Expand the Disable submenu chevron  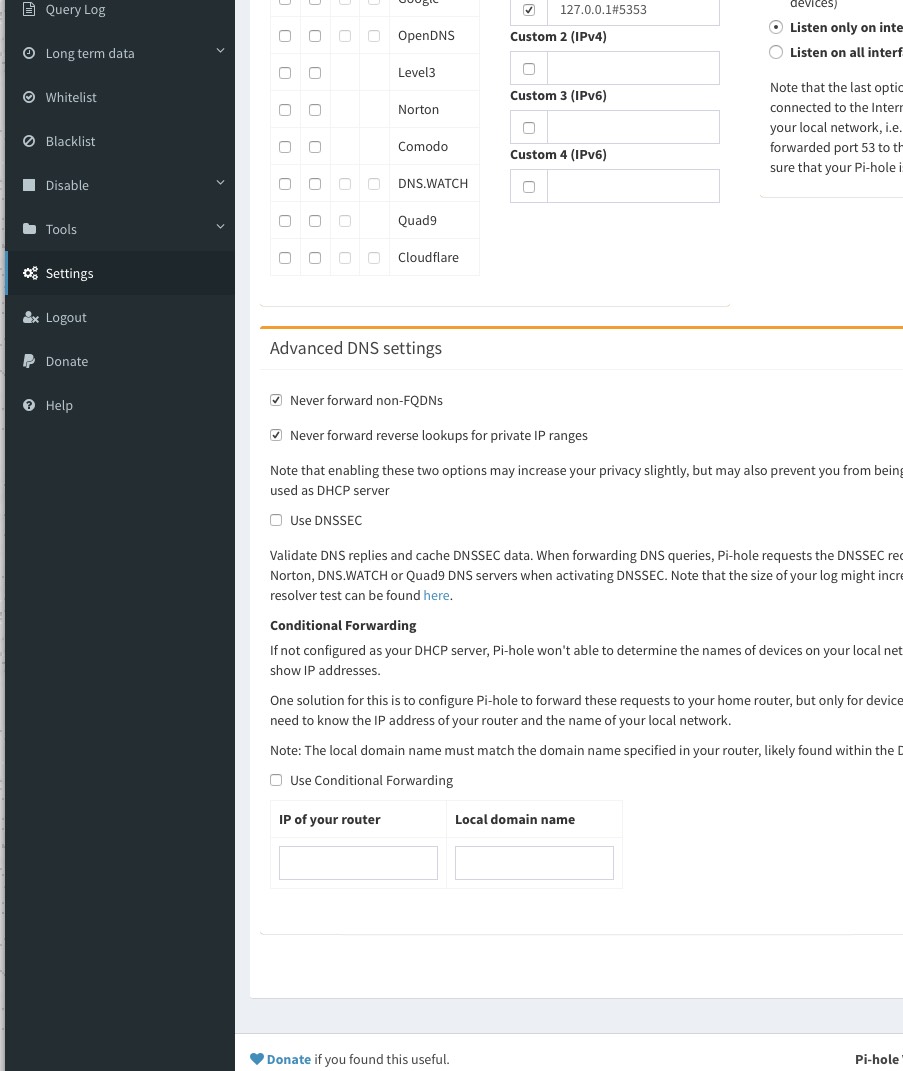point(220,182)
